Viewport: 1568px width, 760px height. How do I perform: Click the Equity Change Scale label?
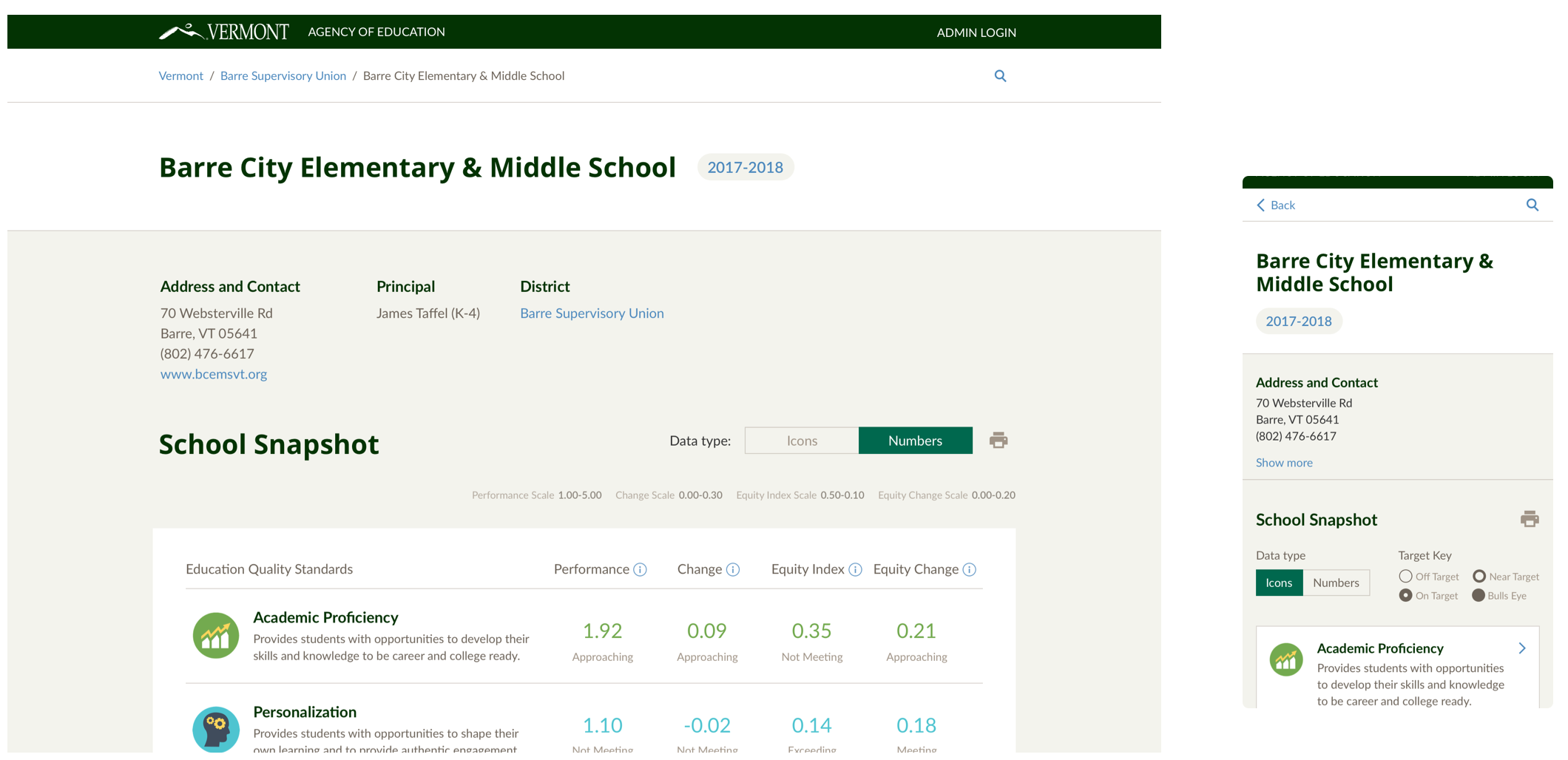[947, 495]
